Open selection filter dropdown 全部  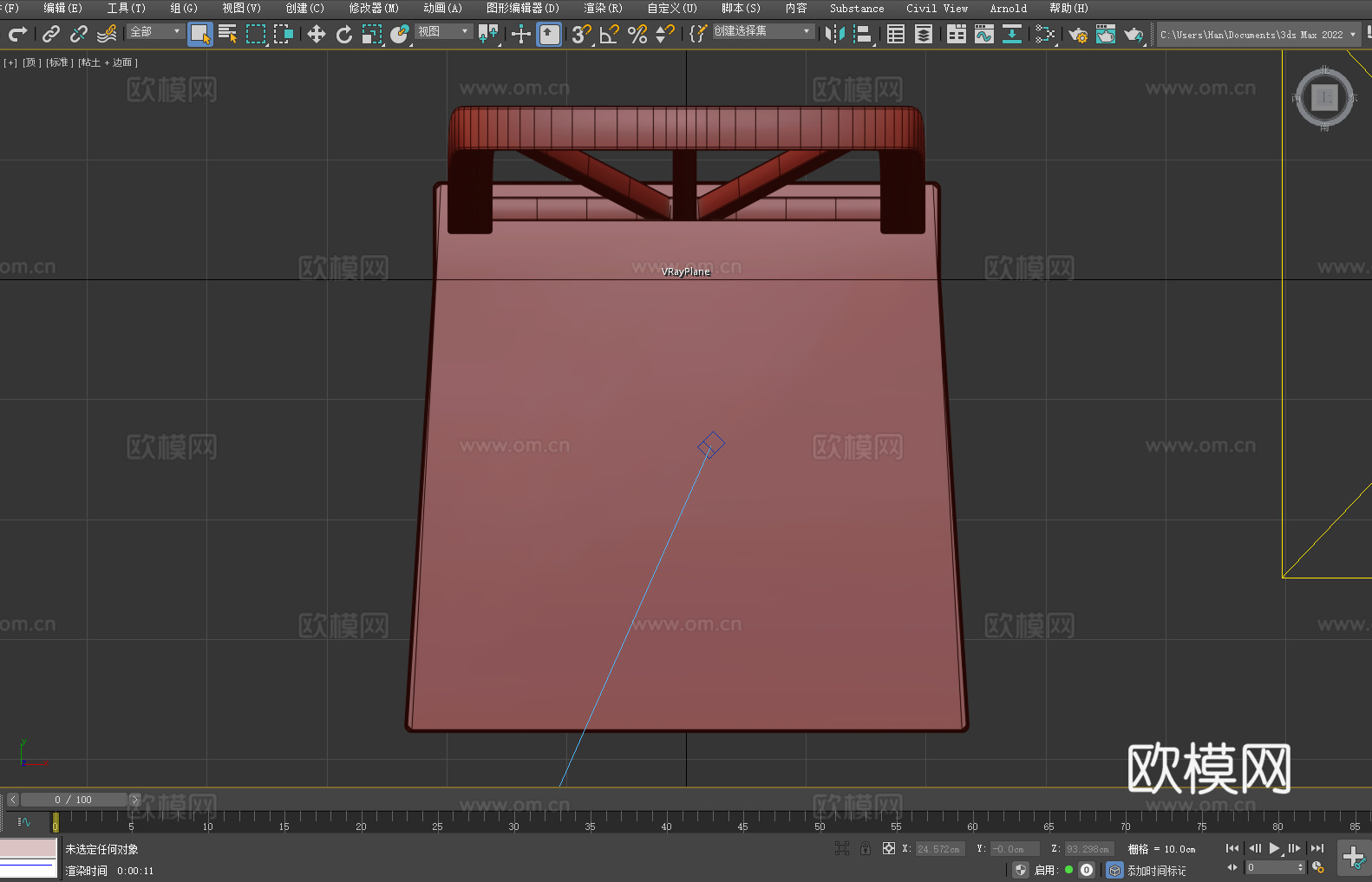pos(155,31)
